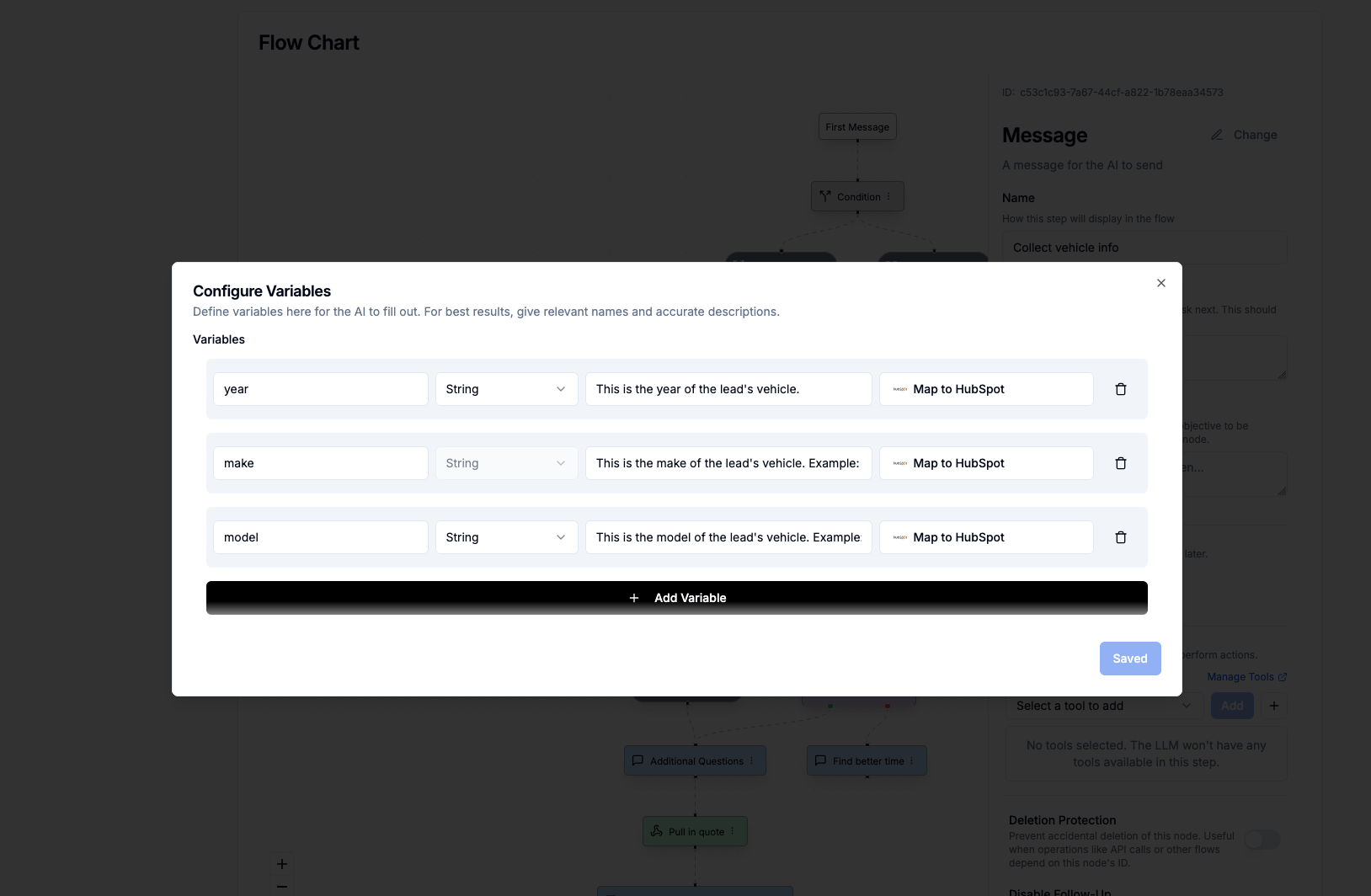Edit description of the make variable
Screen dimensions: 1371x896
pyautogui.click(x=728, y=463)
